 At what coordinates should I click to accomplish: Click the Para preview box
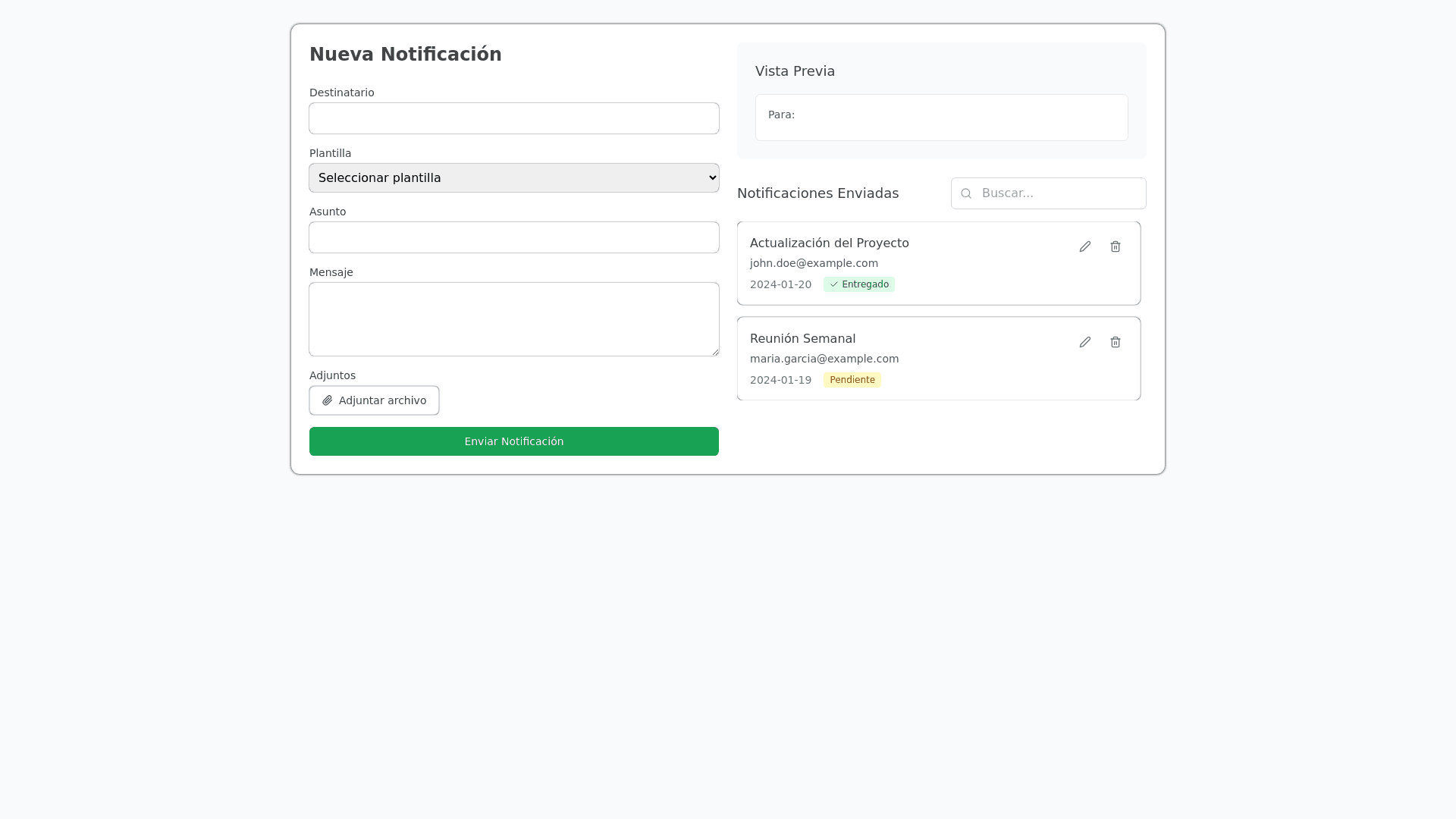[941, 117]
